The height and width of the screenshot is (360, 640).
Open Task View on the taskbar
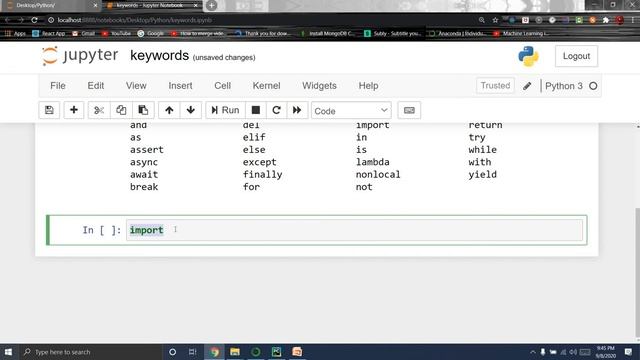pyautogui.click(x=193, y=352)
